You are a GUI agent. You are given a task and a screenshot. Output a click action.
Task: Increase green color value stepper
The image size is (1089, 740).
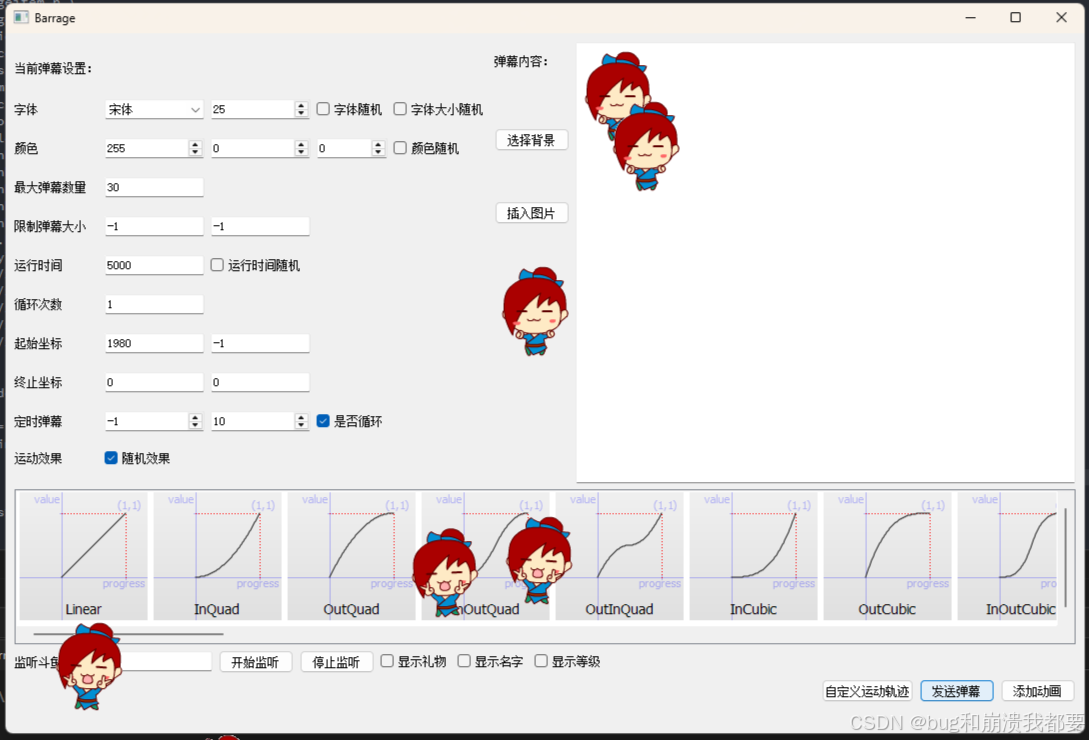pos(301,145)
